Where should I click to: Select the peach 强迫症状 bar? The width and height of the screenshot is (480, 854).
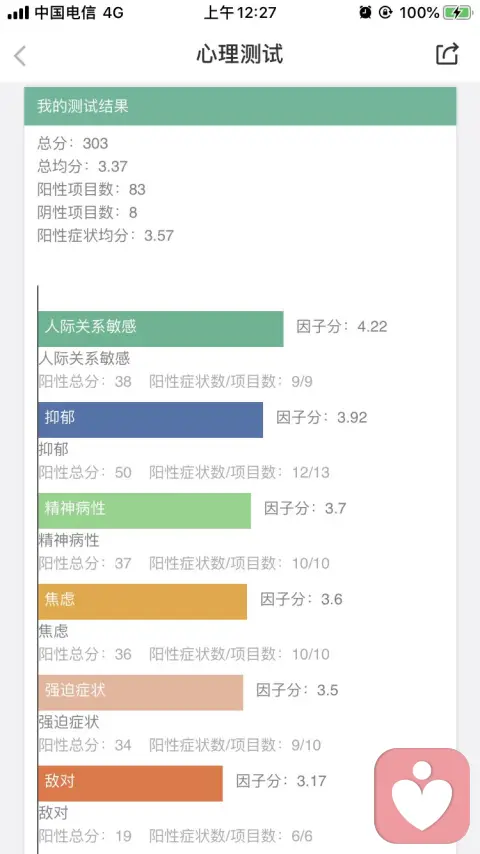(x=141, y=692)
